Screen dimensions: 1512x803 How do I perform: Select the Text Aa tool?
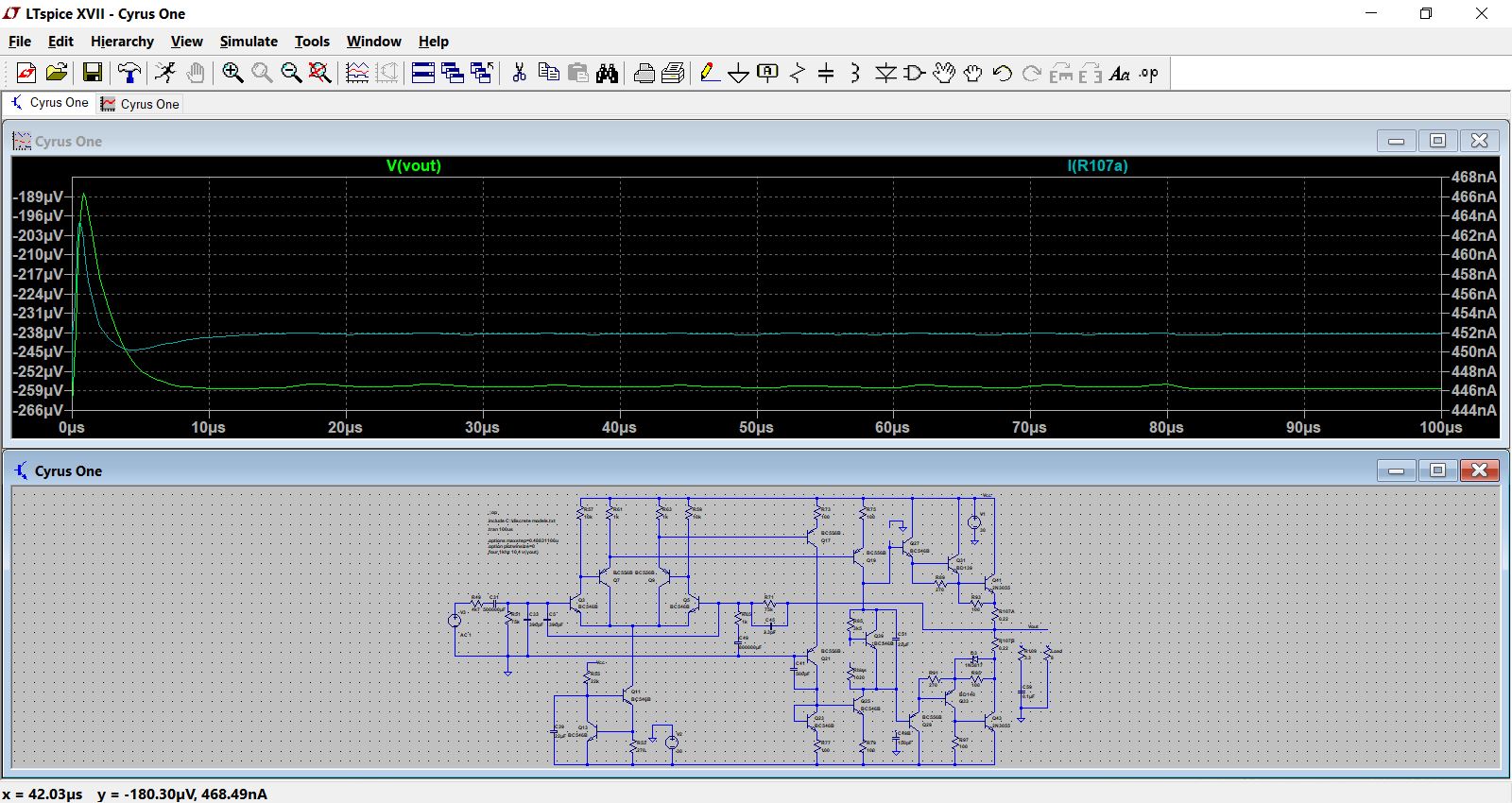tap(1120, 73)
